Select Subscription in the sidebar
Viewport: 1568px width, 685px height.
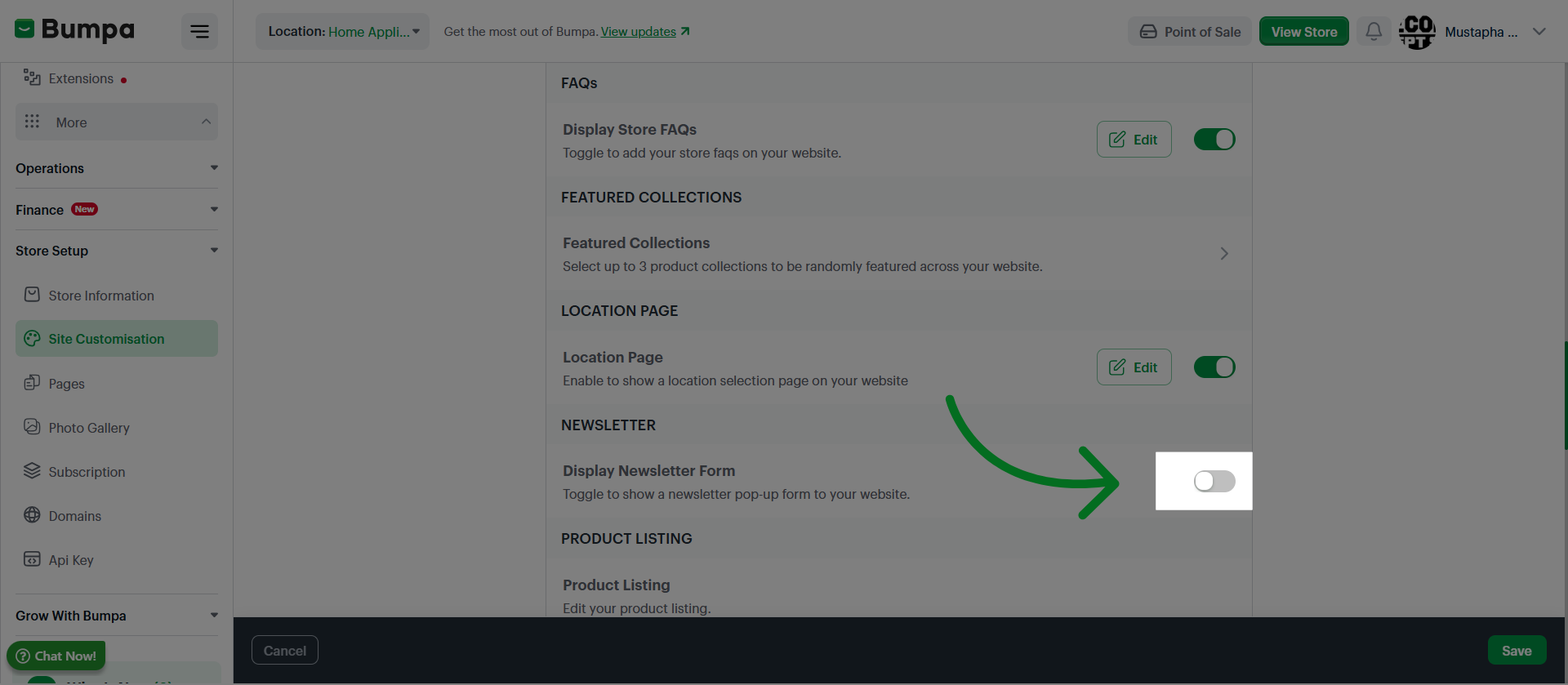click(117, 472)
